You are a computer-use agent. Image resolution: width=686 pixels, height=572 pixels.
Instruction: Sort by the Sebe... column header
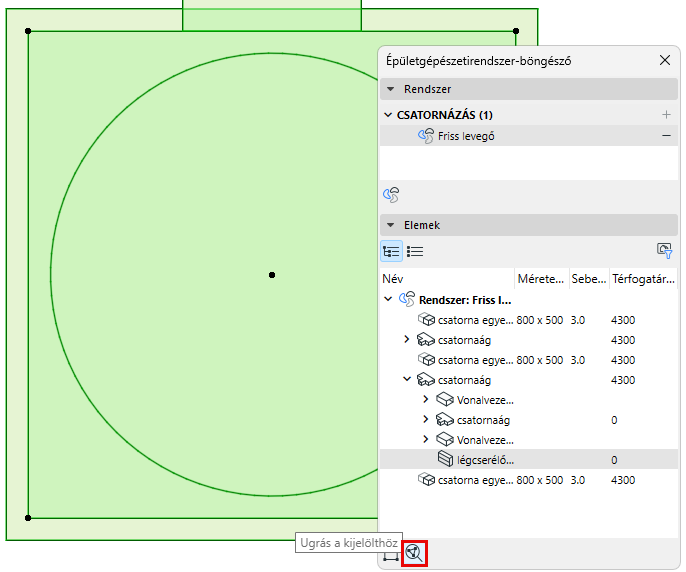pos(588,279)
